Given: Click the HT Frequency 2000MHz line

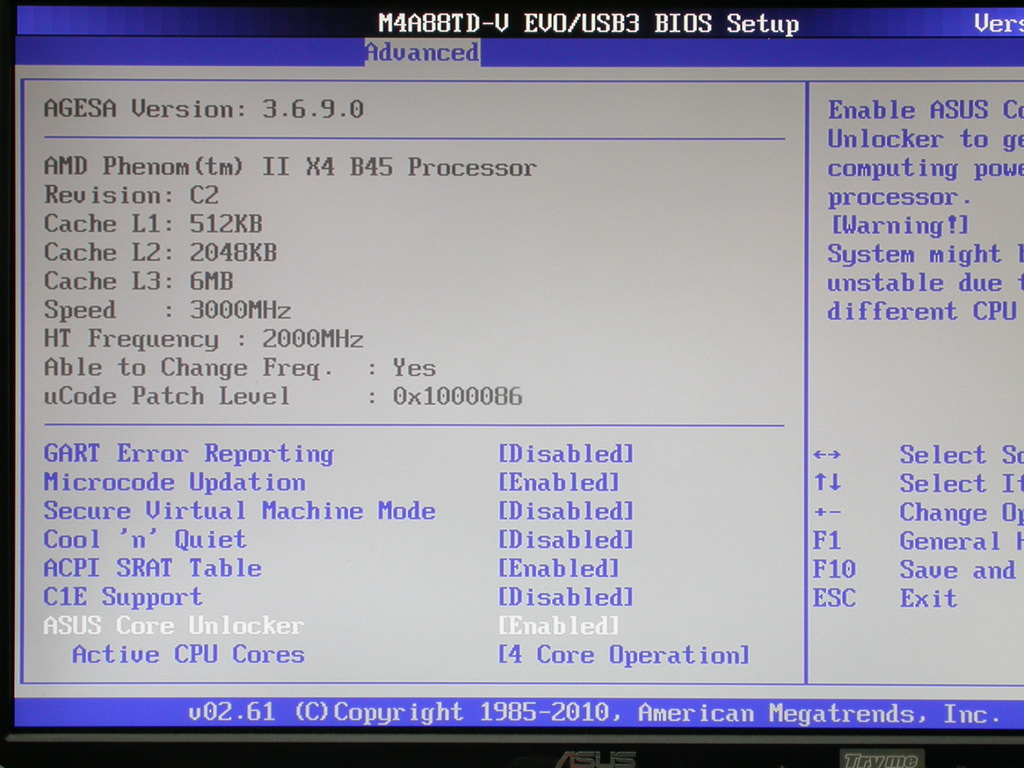Looking at the screenshot, I should (x=204, y=339).
